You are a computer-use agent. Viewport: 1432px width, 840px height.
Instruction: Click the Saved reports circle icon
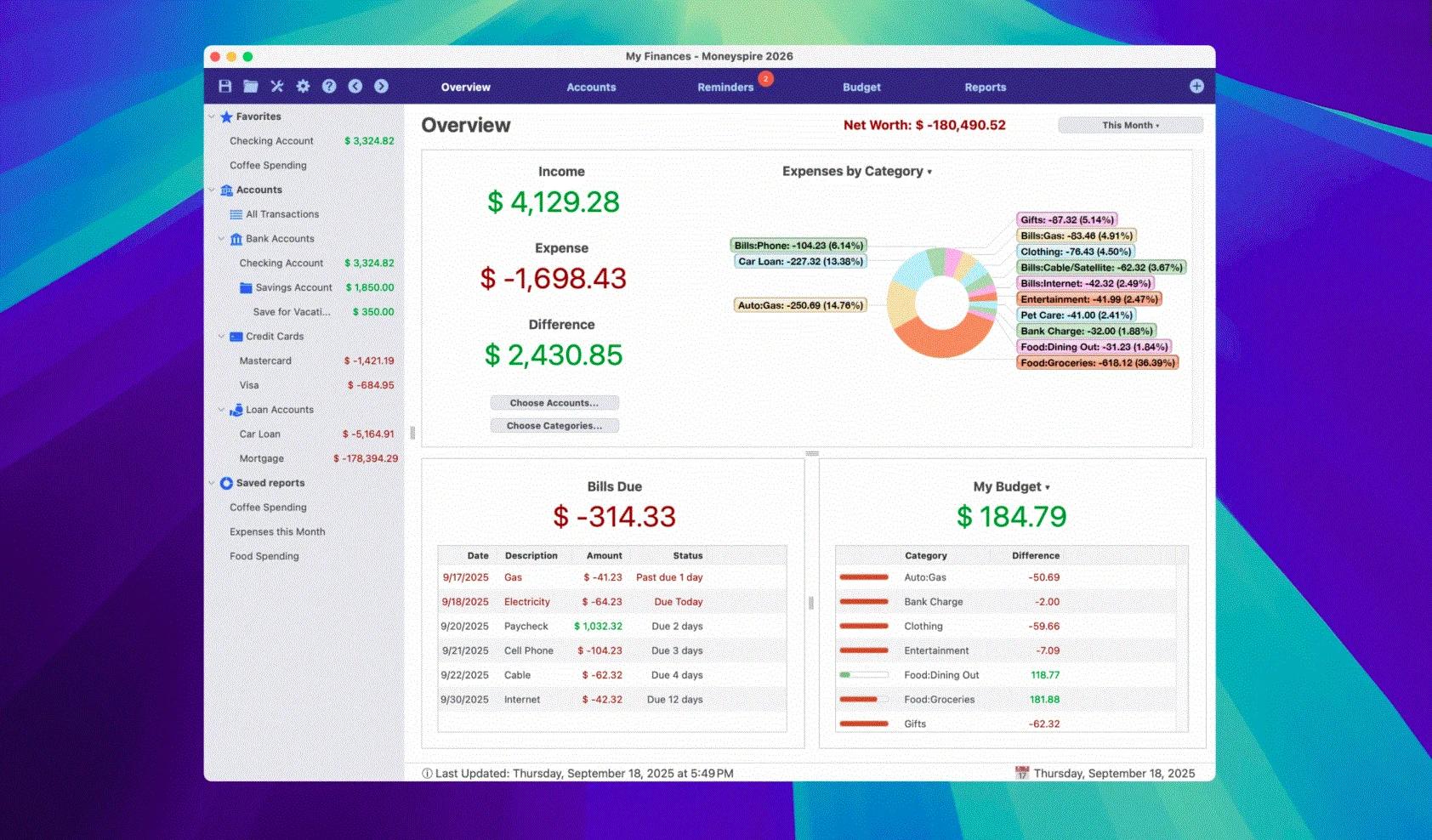tap(226, 483)
